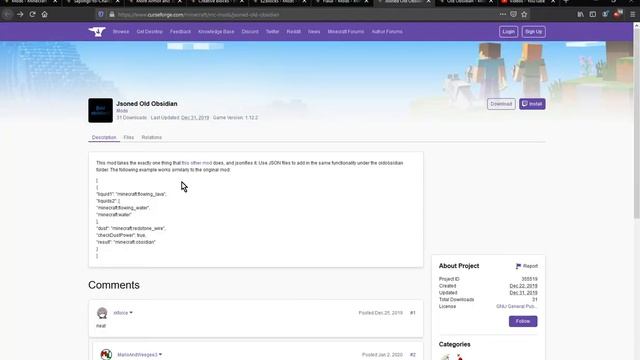Screen dimensions: 640x360
Task: Click the Login button
Action: (x=508, y=31)
